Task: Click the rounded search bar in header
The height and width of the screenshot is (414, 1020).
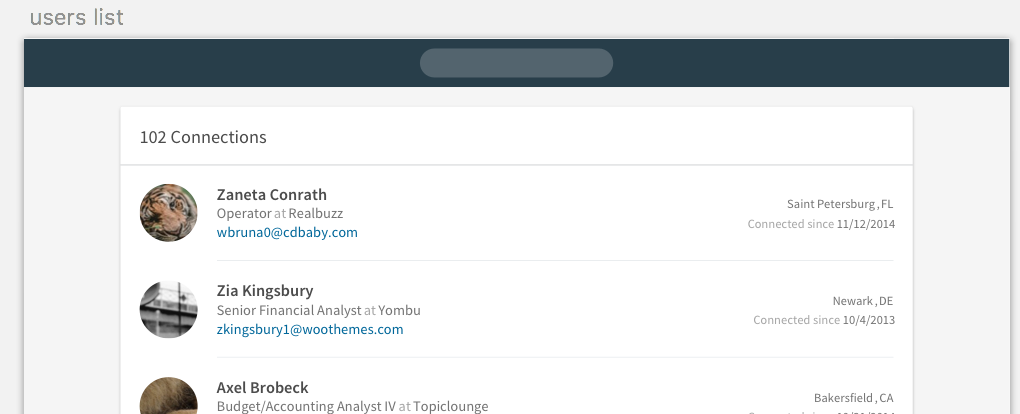Action: (x=516, y=63)
